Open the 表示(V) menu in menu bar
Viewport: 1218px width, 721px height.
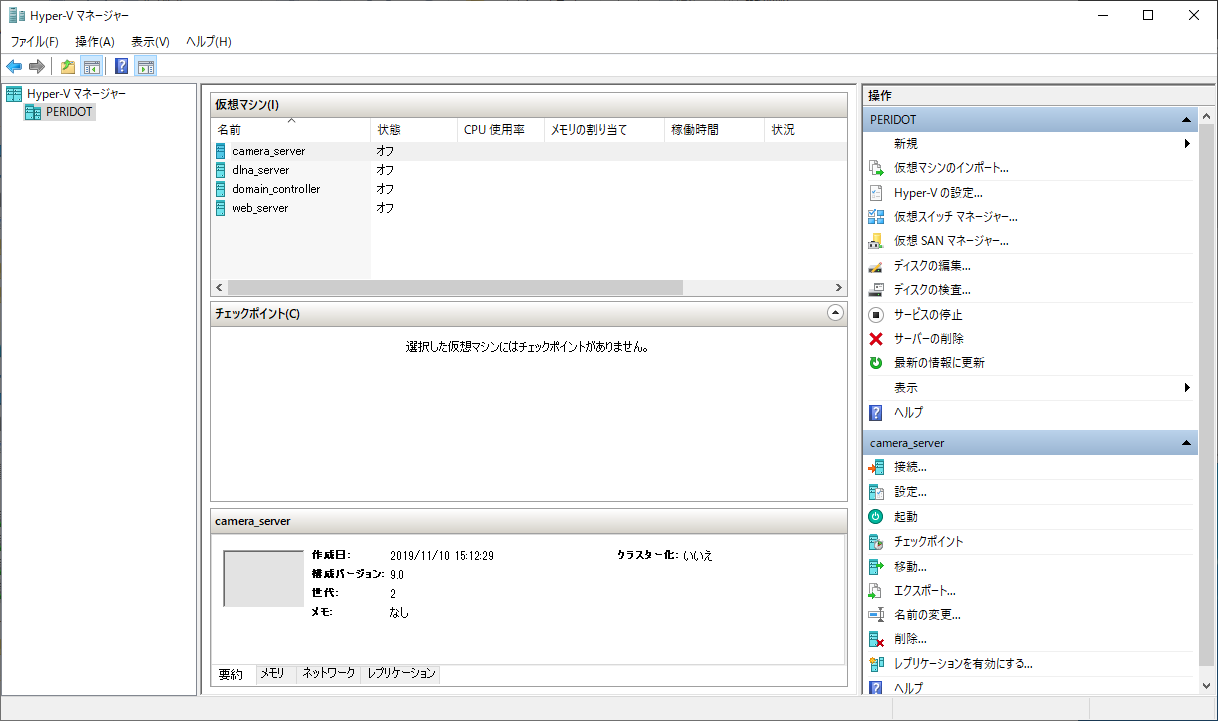(x=151, y=42)
